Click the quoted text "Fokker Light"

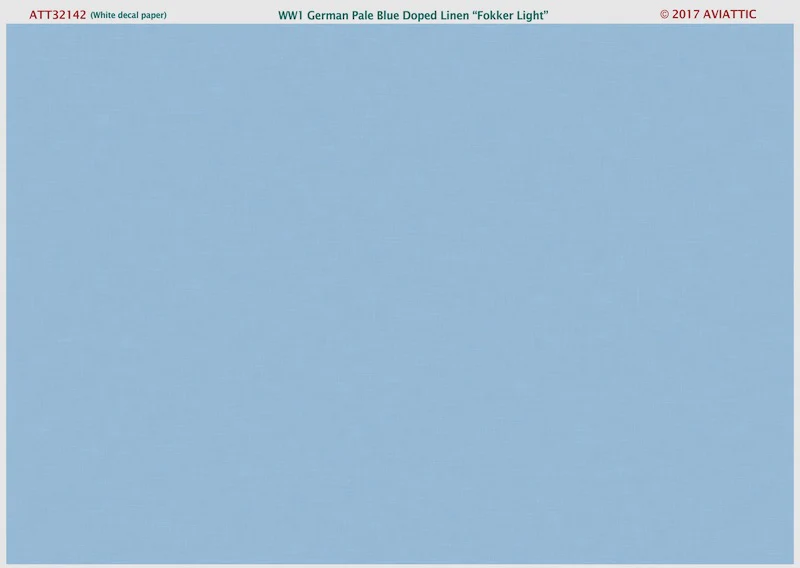(x=510, y=15)
